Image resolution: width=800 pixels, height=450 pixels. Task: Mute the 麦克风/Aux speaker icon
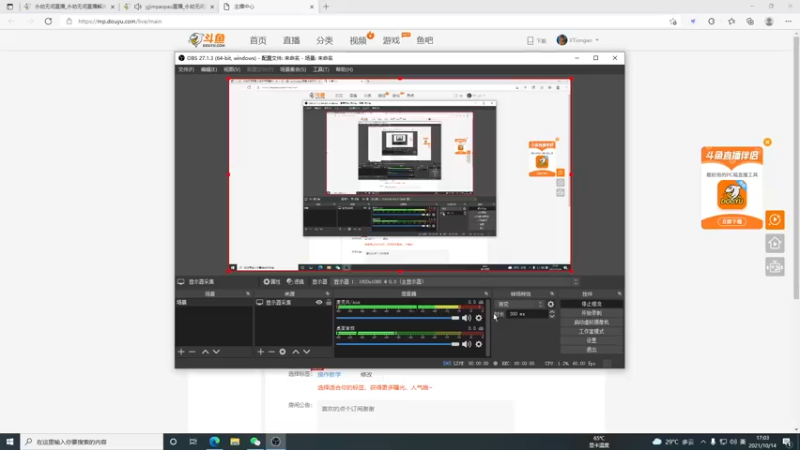click(x=466, y=318)
